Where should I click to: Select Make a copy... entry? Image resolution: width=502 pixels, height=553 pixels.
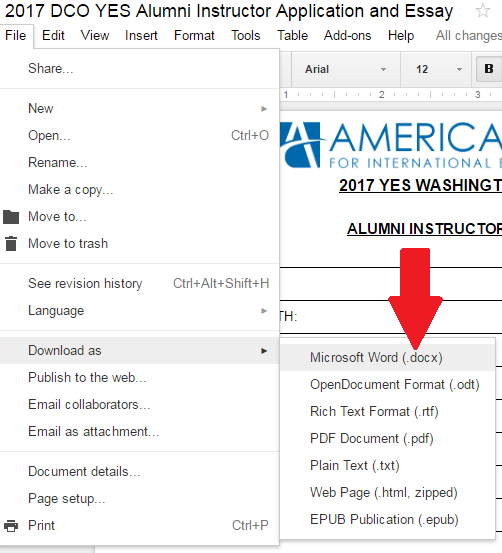point(140,190)
